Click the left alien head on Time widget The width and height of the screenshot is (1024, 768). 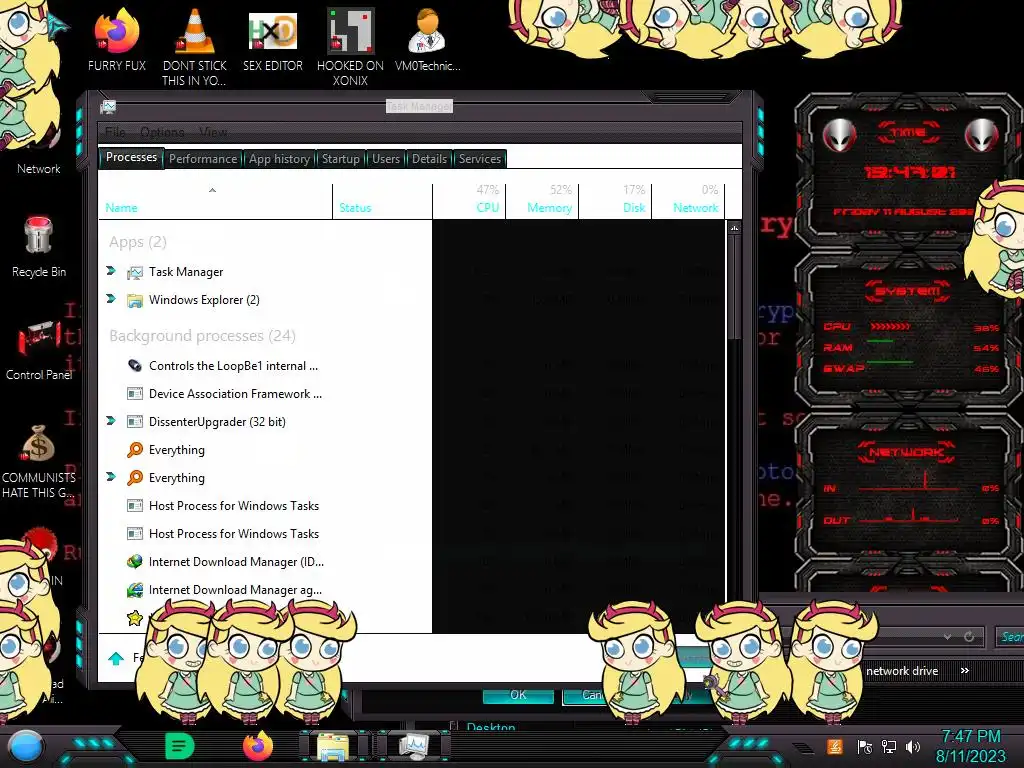pos(839,136)
